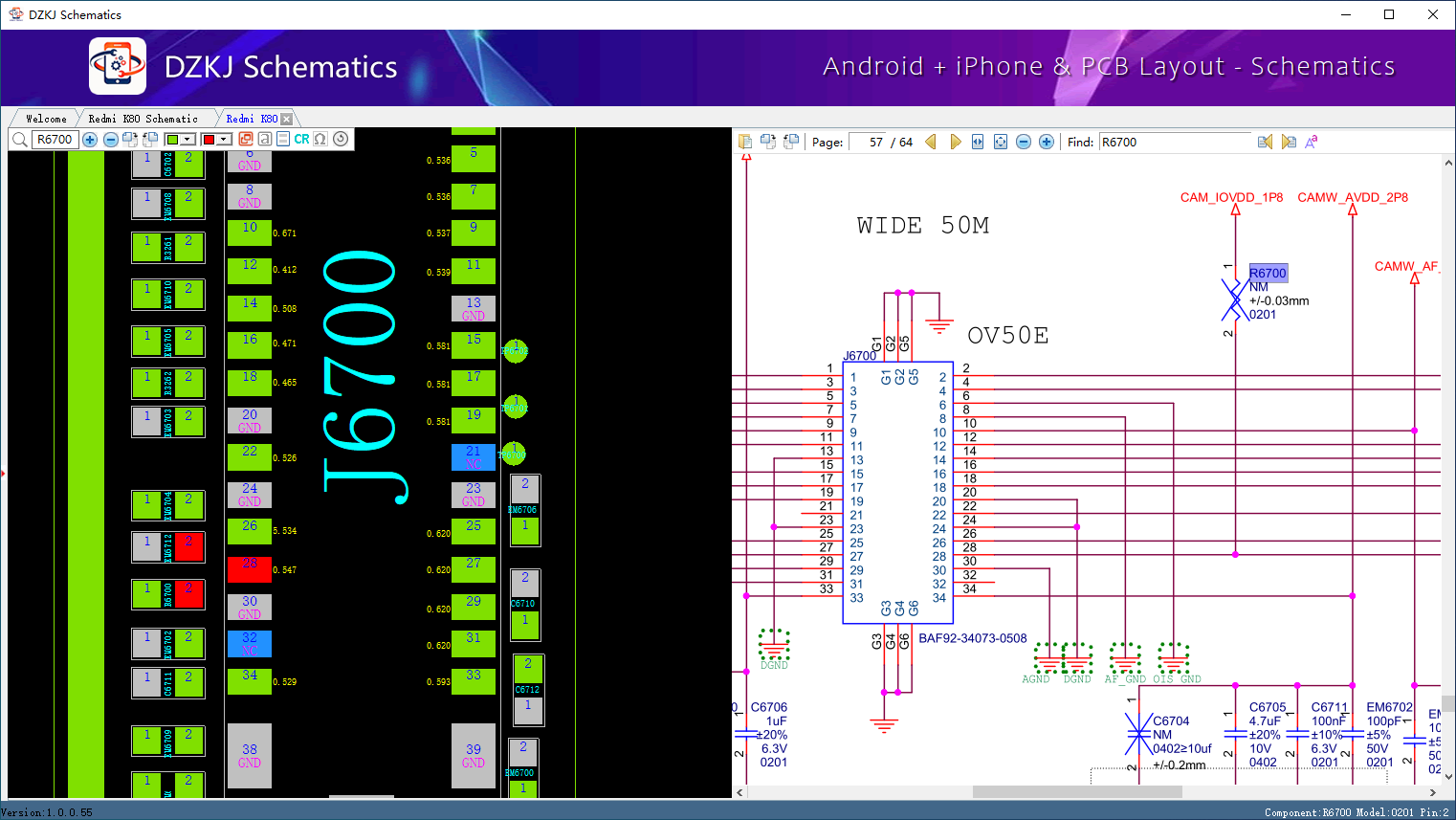Viewport: 1456px width, 820px height.
Task: Switch to the Welcome tab
Action: 46,119
